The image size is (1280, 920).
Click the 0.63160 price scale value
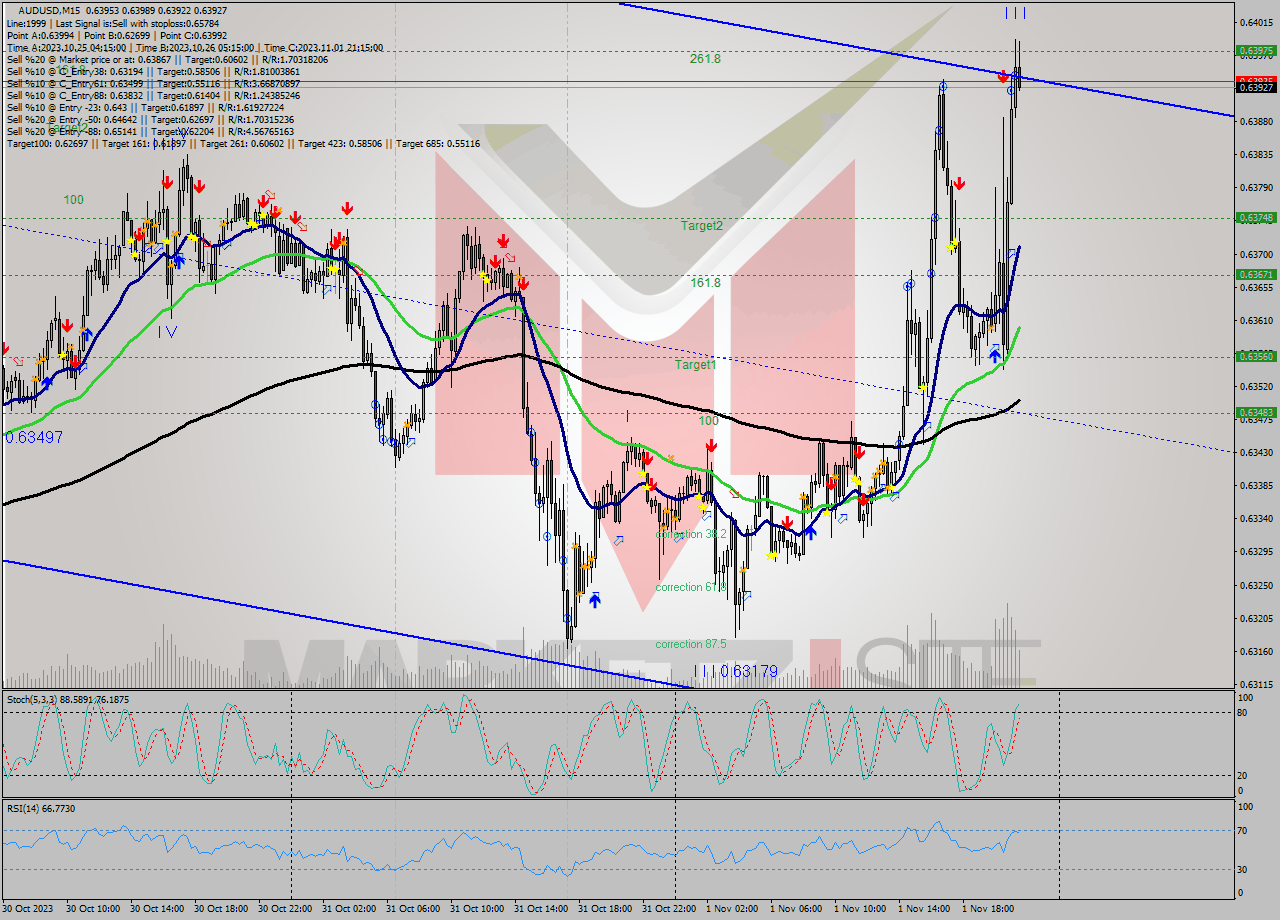1256,652
